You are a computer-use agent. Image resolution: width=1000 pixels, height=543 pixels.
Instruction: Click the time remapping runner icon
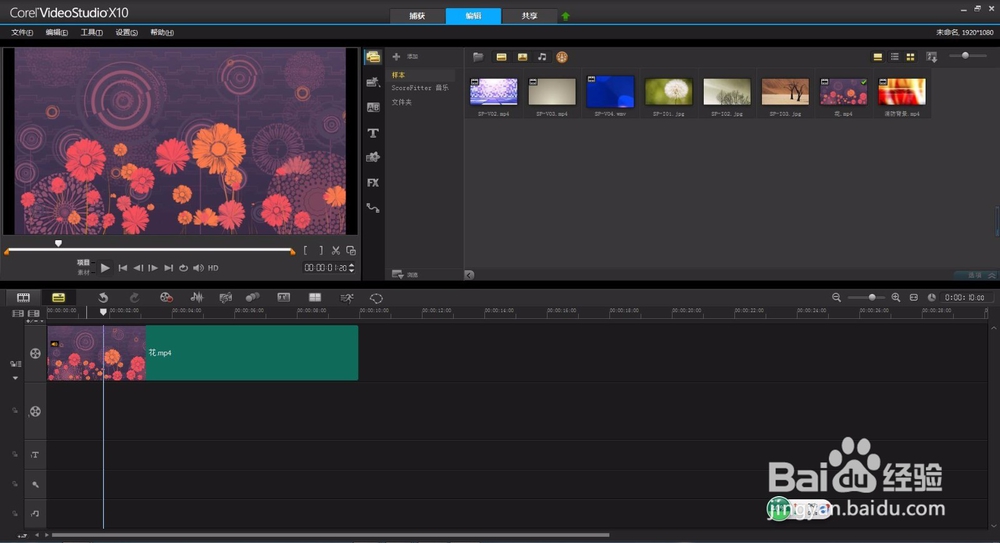coord(346,297)
